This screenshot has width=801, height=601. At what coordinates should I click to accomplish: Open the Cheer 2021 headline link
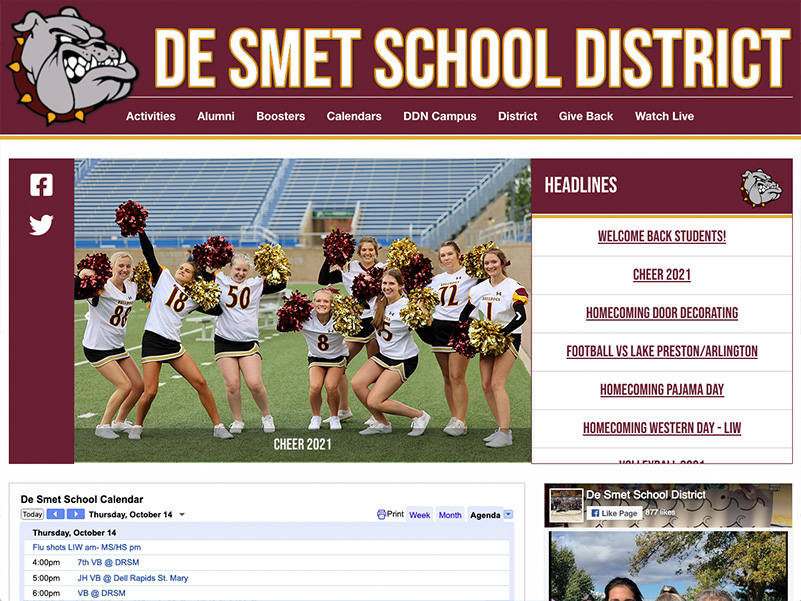662,274
